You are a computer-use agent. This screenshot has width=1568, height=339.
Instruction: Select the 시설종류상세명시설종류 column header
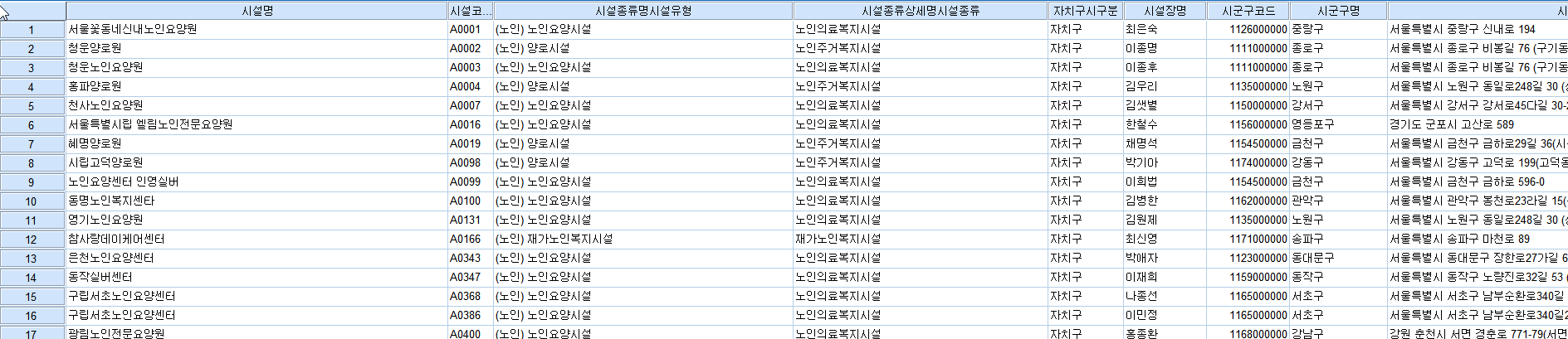tap(920, 11)
